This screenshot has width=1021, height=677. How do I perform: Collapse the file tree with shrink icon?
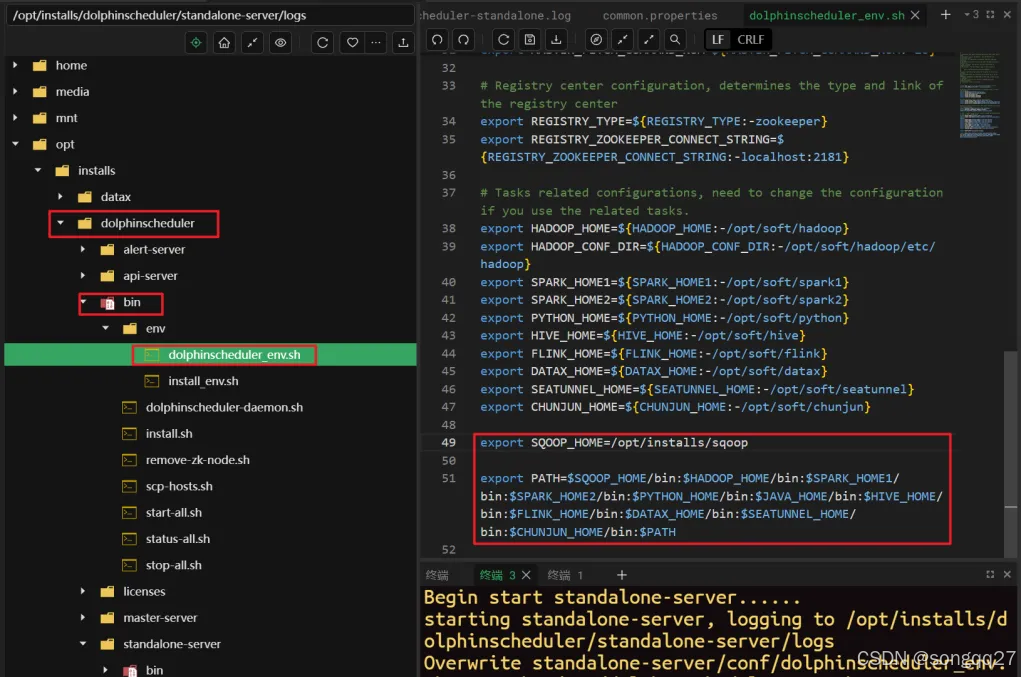click(252, 42)
